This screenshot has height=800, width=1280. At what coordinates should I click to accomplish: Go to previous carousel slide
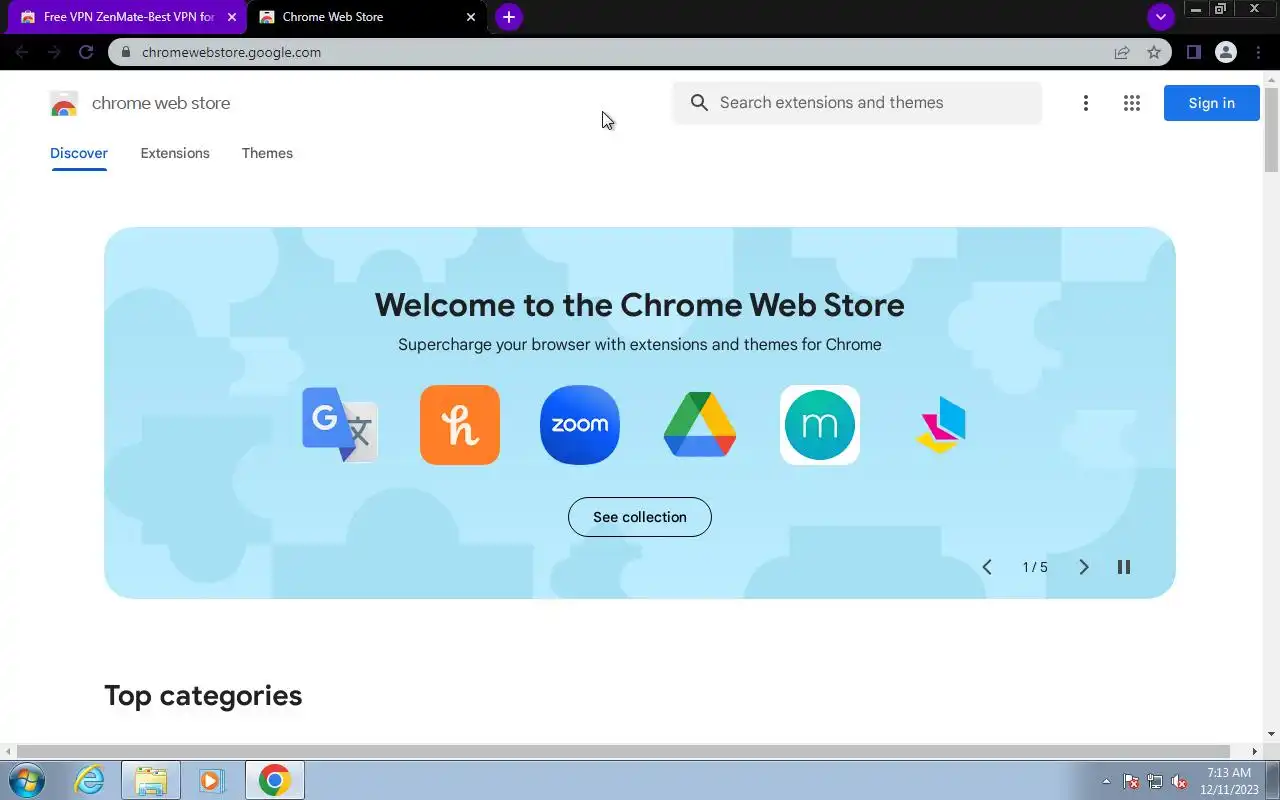987,567
